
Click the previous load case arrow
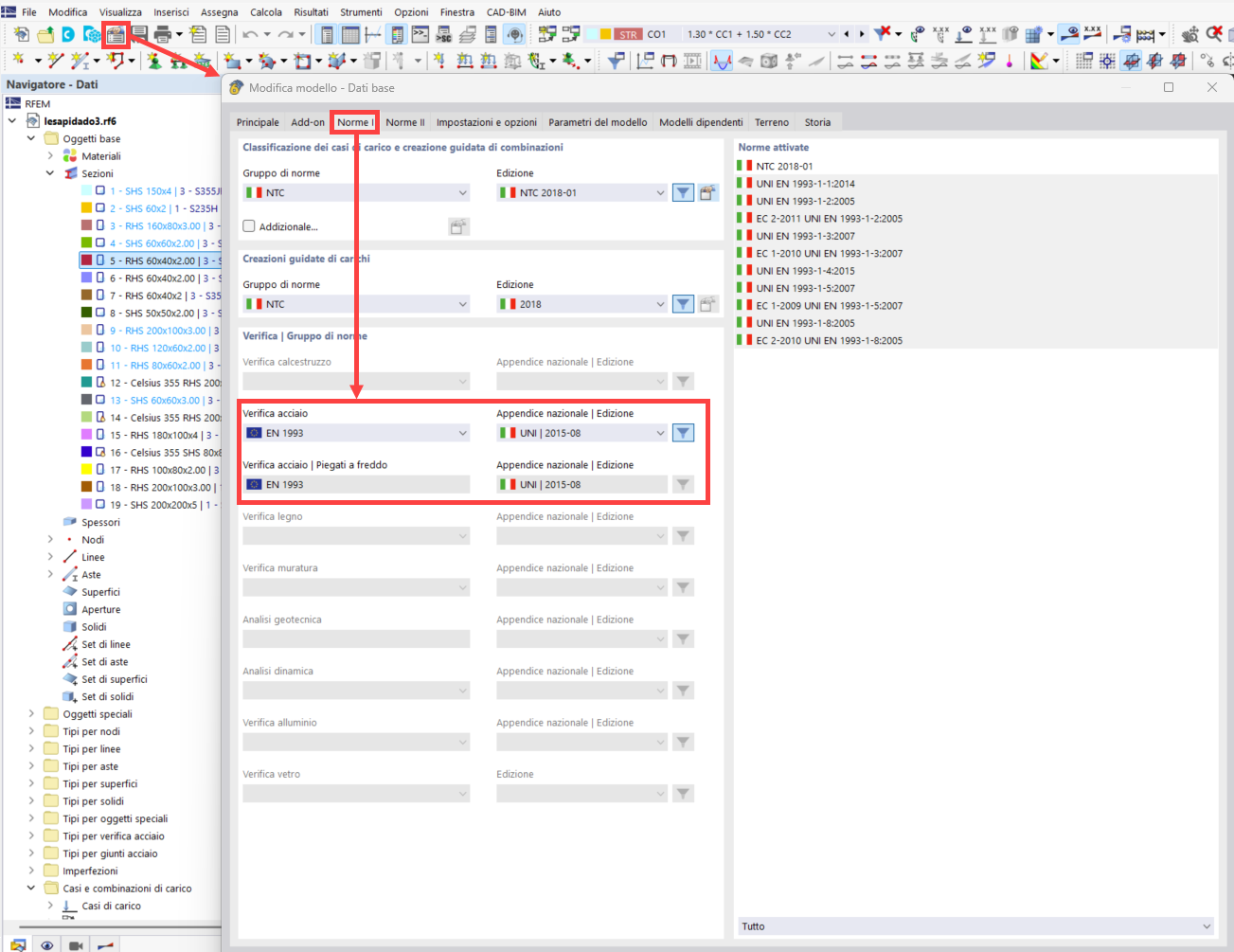(x=847, y=34)
